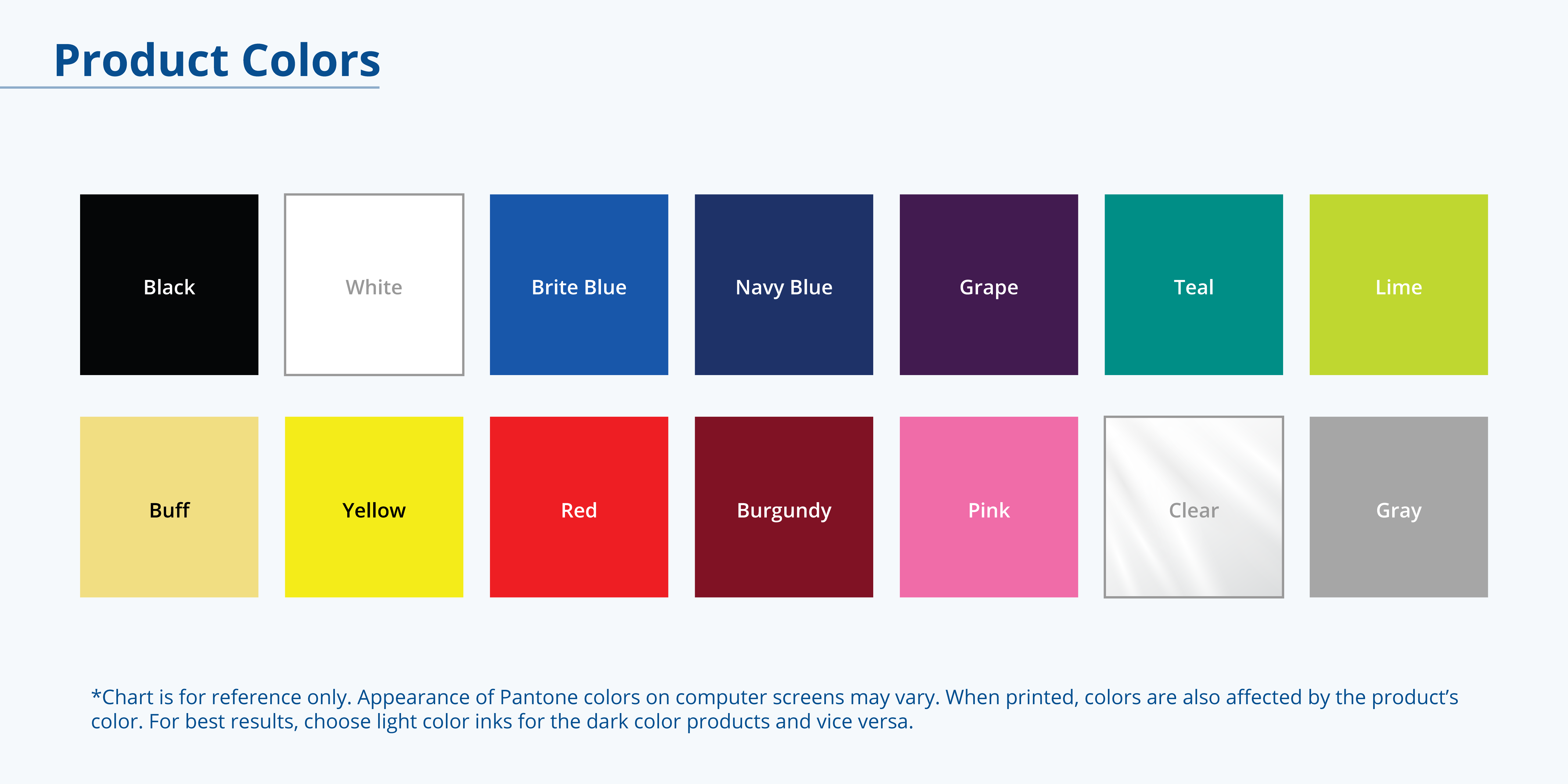Click the 'Navy Blue' label text
1568x784 pixels.
(784, 287)
